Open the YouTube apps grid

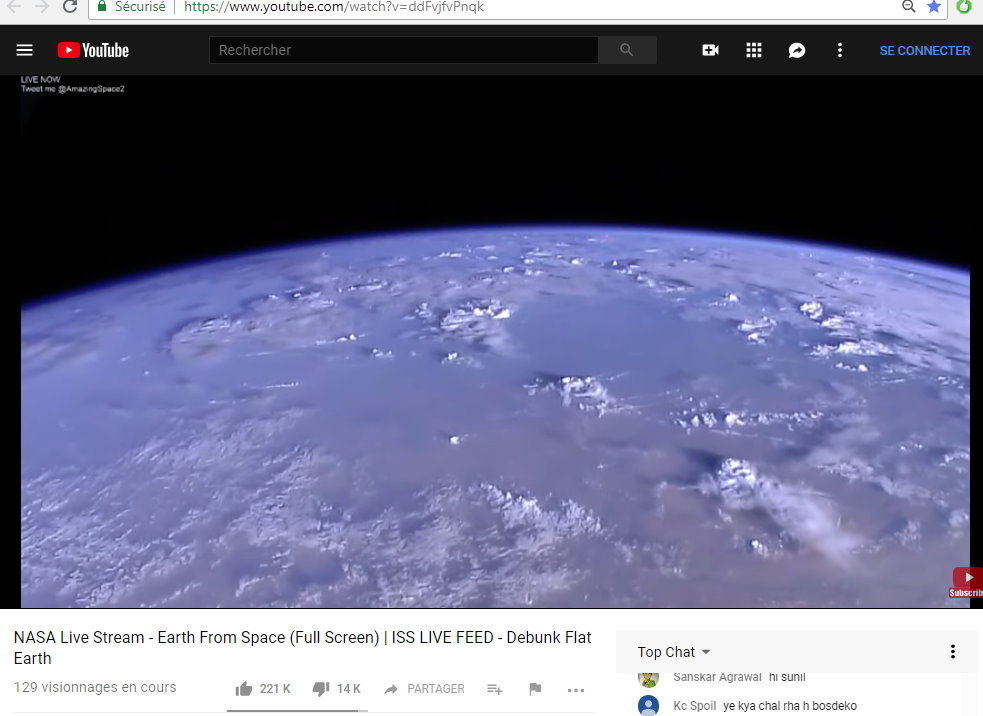coord(754,50)
